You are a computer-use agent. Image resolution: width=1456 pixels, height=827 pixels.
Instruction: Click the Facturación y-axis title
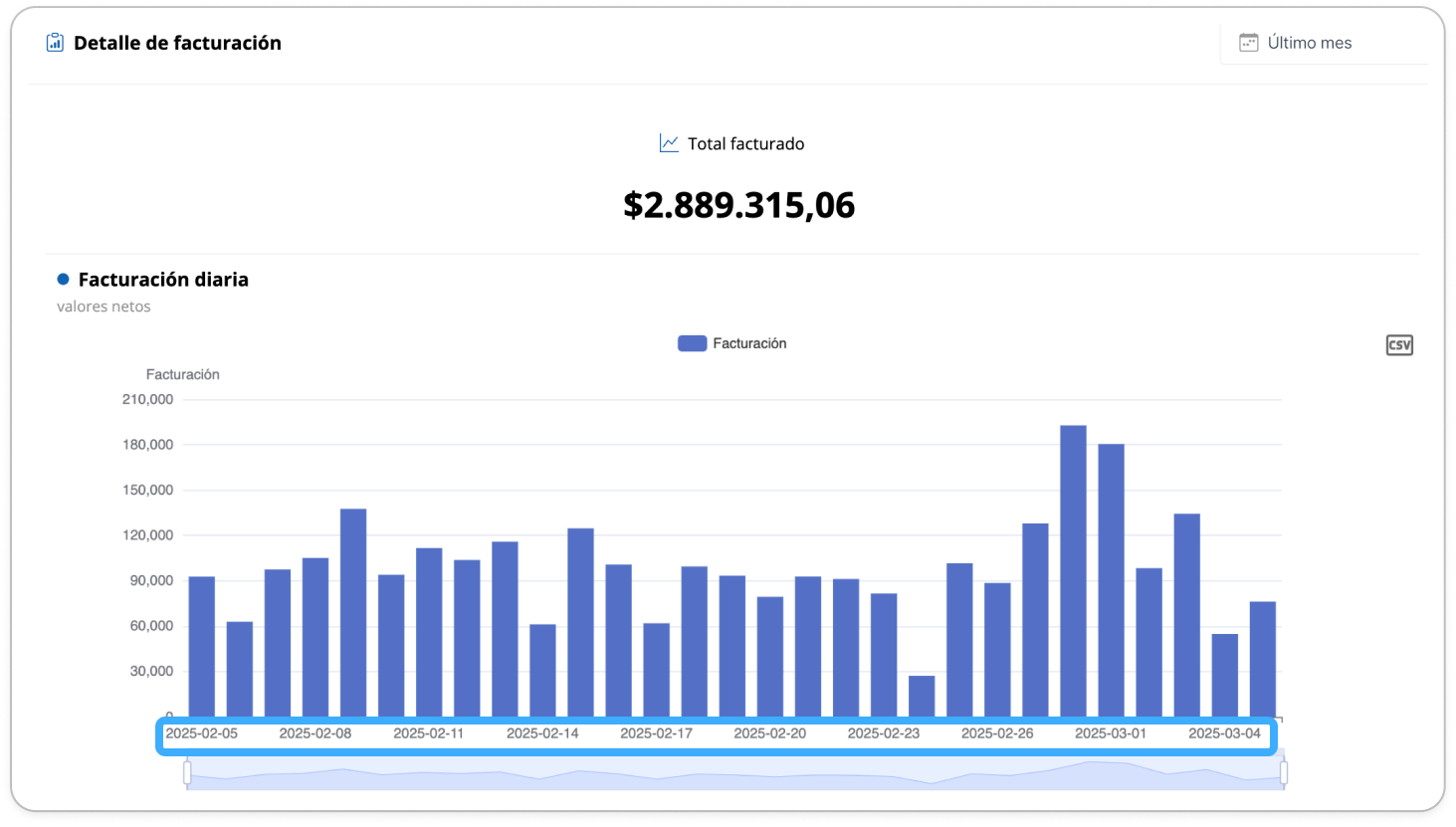(x=183, y=374)
